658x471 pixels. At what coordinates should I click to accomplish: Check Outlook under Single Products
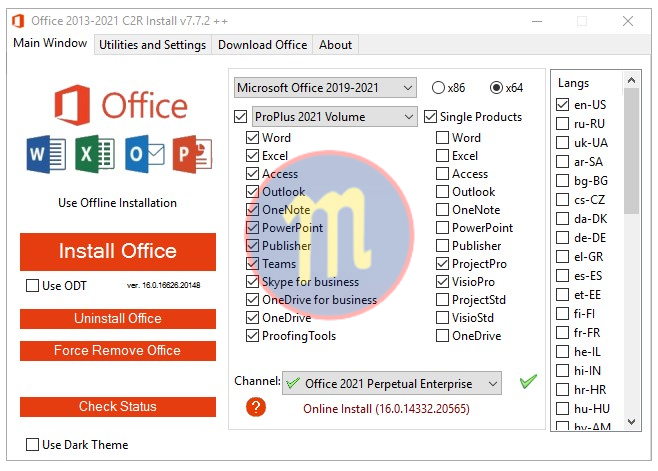(x=442, y=192)
